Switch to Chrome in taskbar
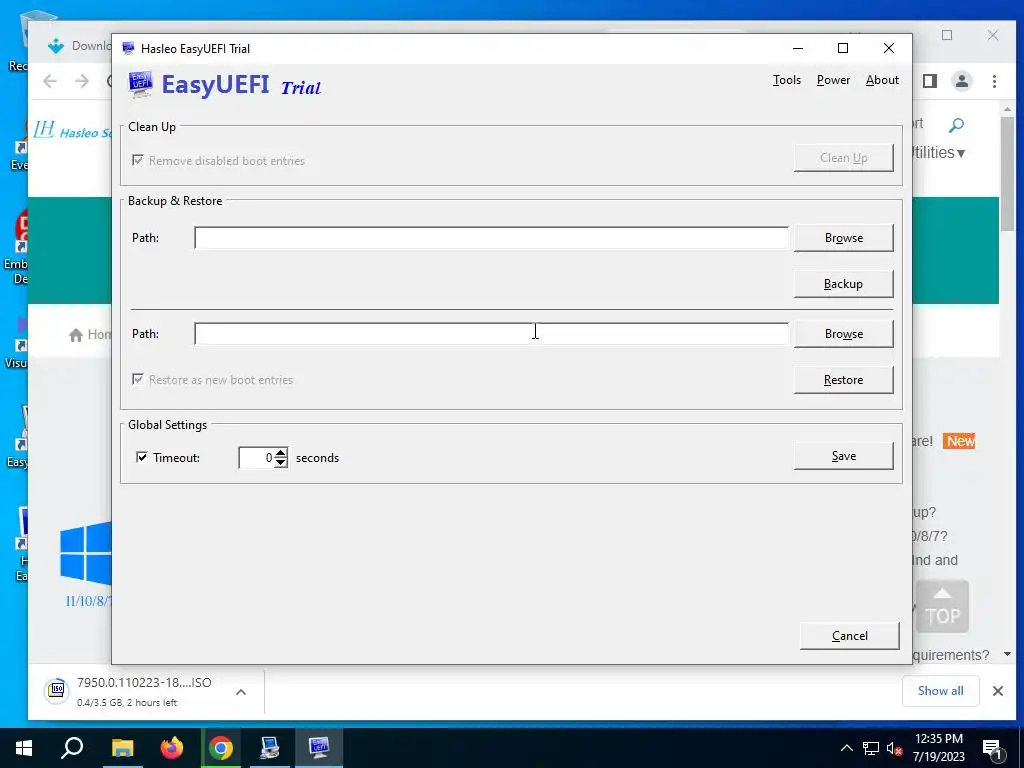Viewport: 1024px width, 768px height. (x=221, y=748)
